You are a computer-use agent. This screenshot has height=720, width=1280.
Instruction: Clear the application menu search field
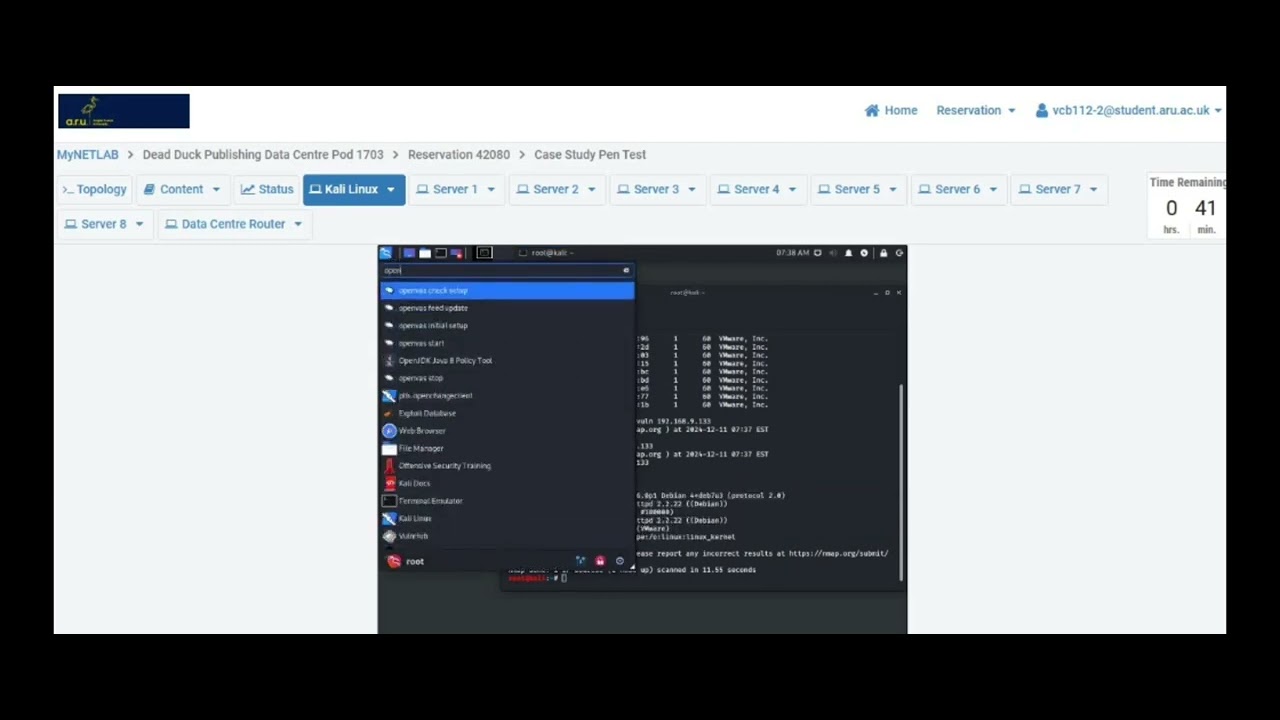coord(626,270)
